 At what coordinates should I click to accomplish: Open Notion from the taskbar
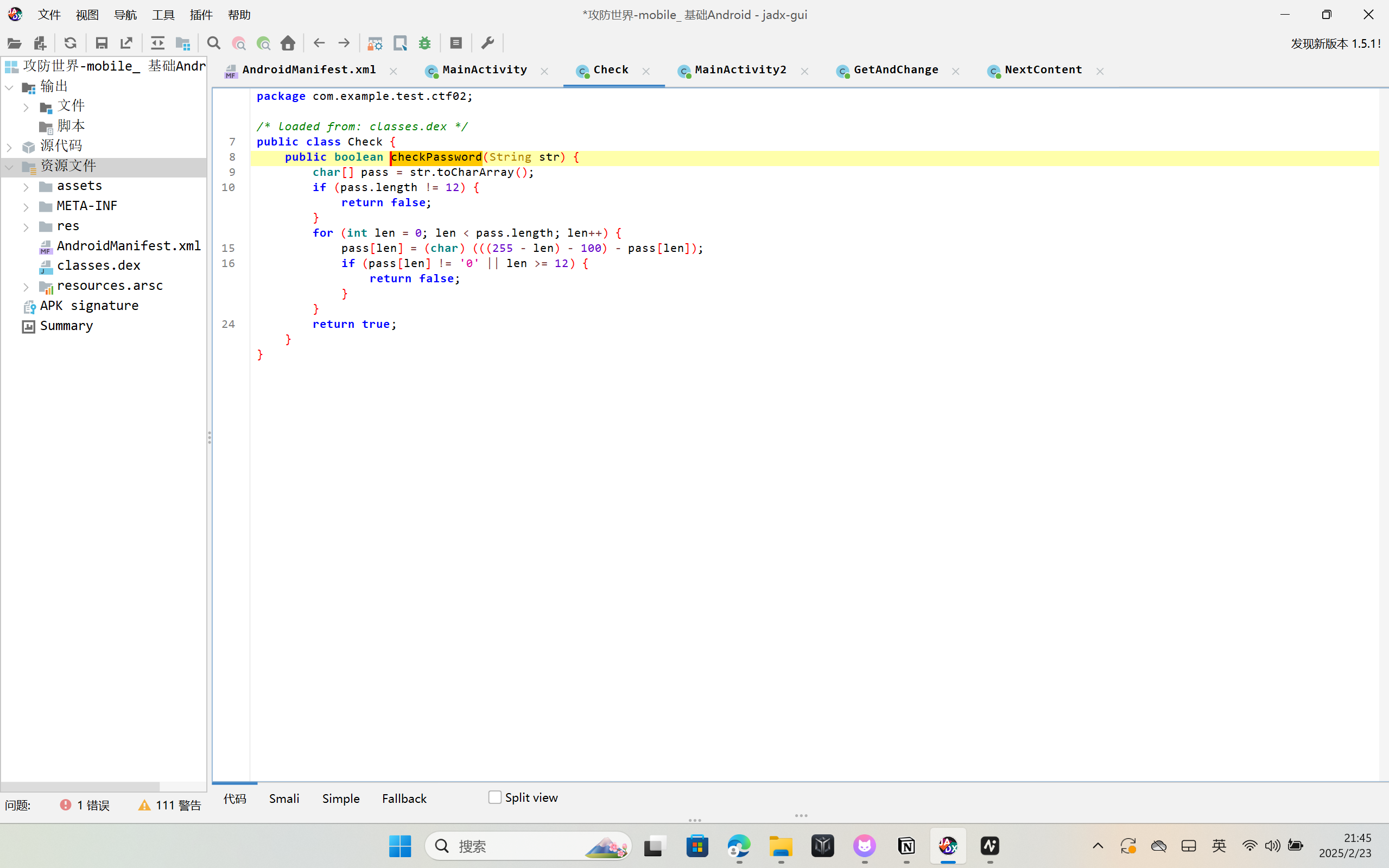tap(906, 846)
